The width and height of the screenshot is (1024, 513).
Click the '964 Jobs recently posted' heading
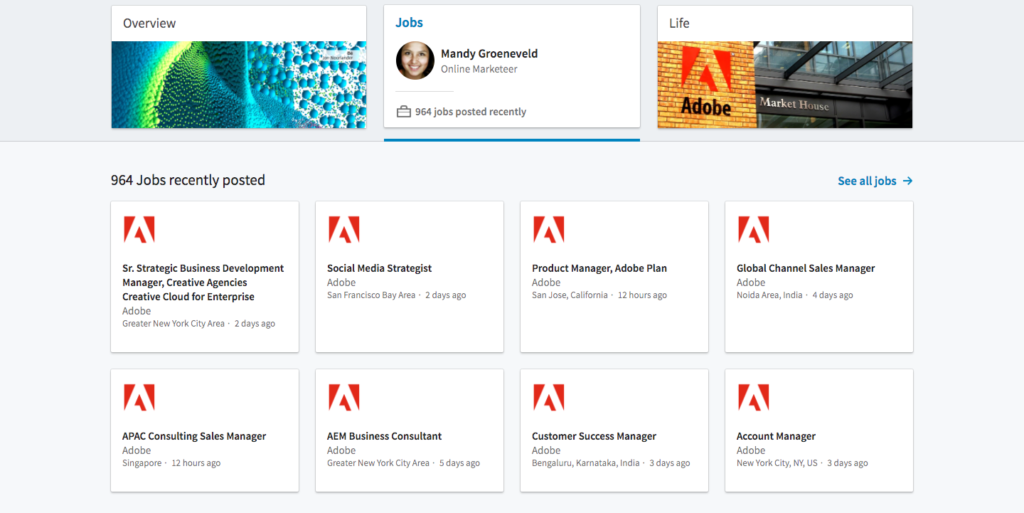click(188, 180)
